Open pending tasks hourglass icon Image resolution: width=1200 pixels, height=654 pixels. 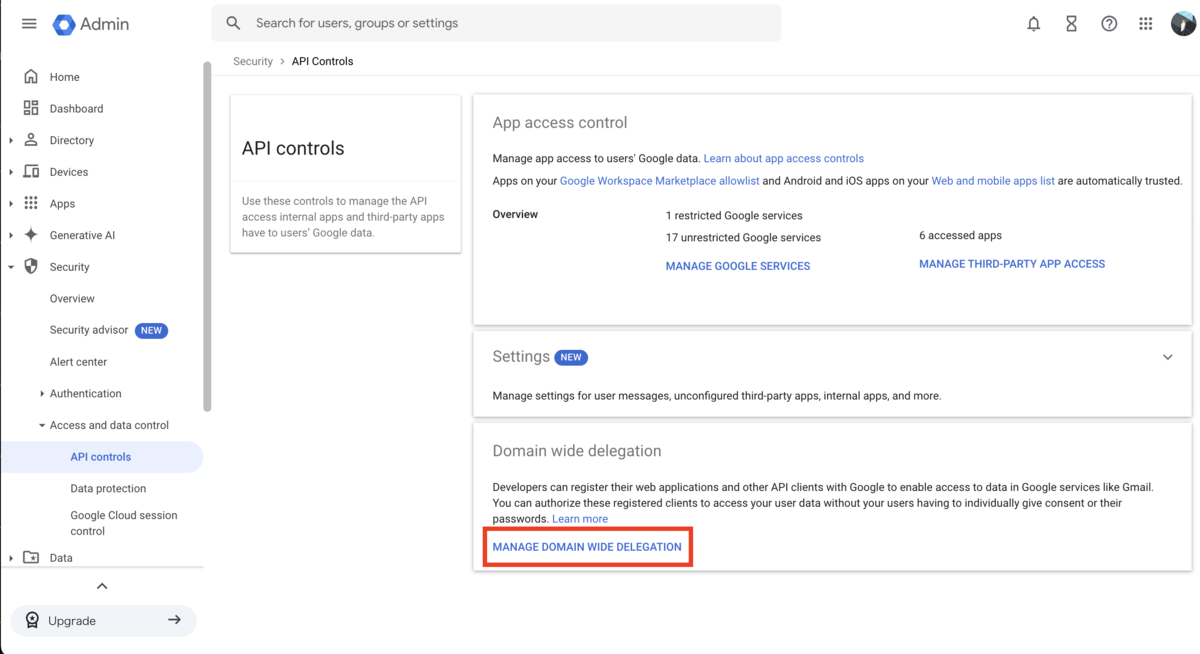coord(1071,23)
